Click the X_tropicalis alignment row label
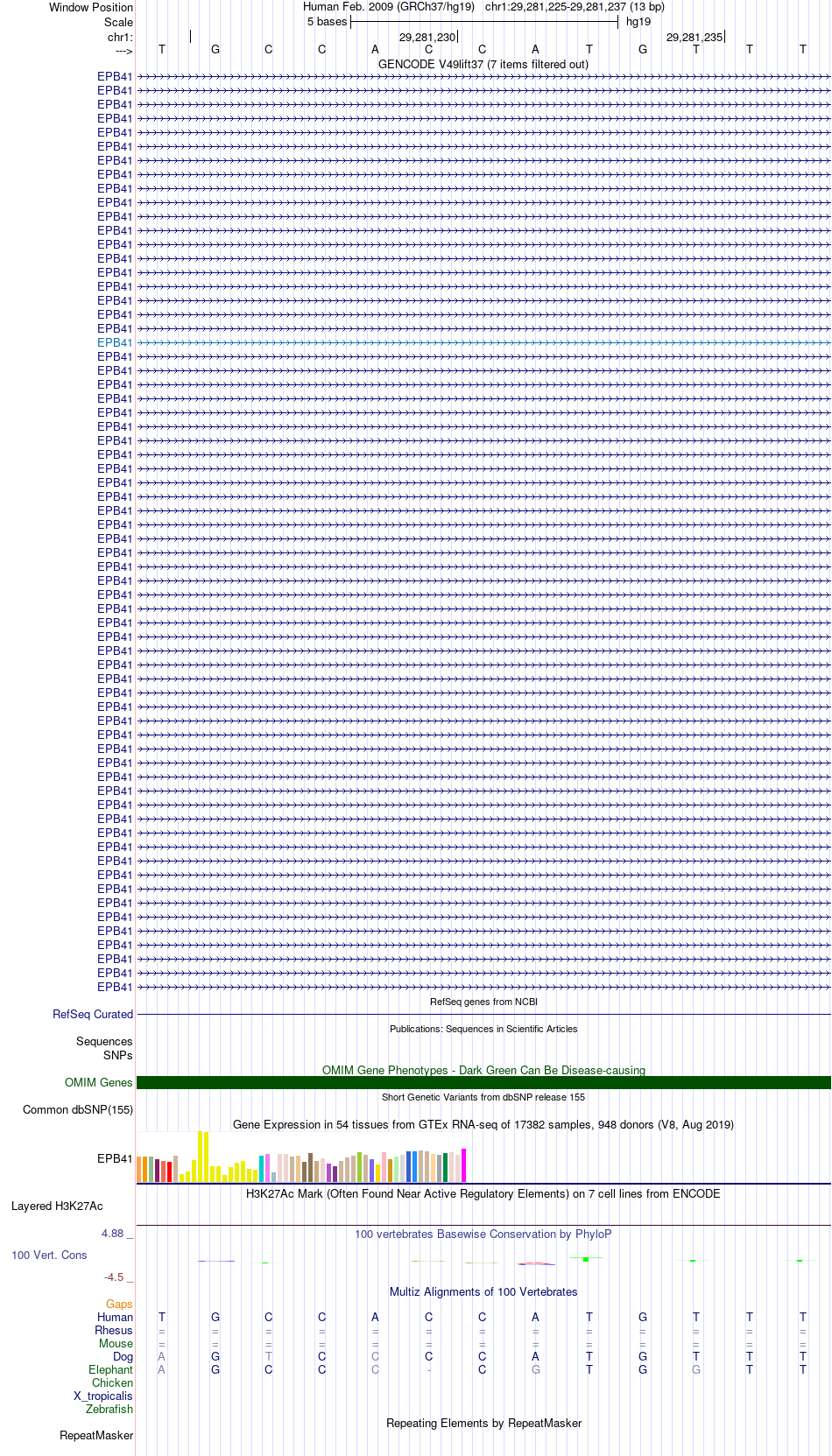This screenshot has height=1456, width=832. (103, 1396)
